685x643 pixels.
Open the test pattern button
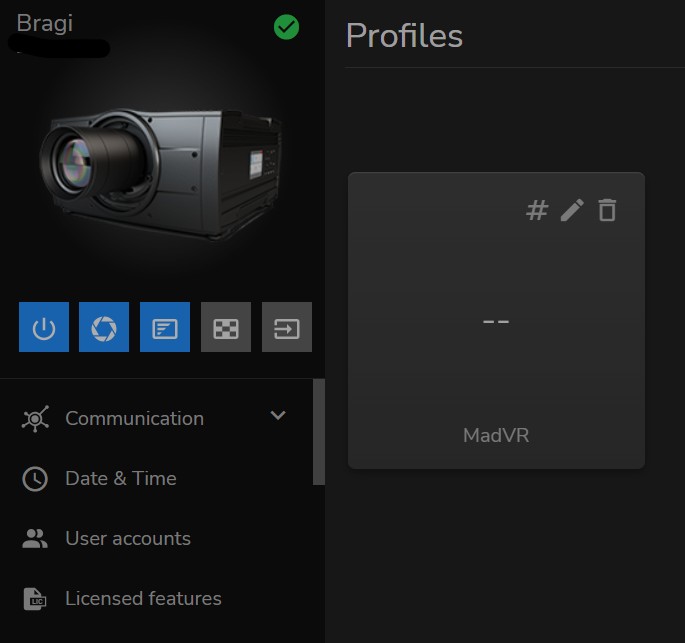[x=226, y=327]
